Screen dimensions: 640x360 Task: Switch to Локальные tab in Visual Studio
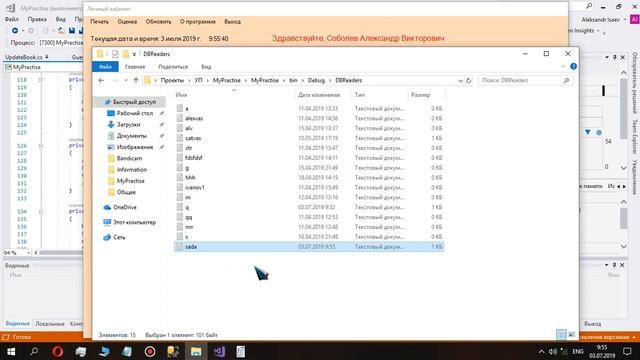pos(50,324)
